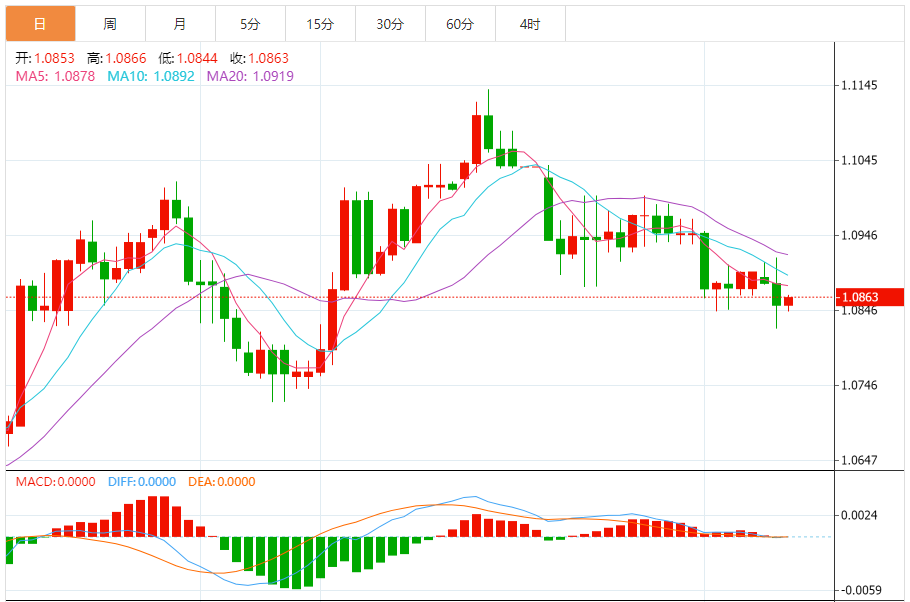Click the DIFF:0.0000 label
910x602 pixels.
click(x=142, y=482)
